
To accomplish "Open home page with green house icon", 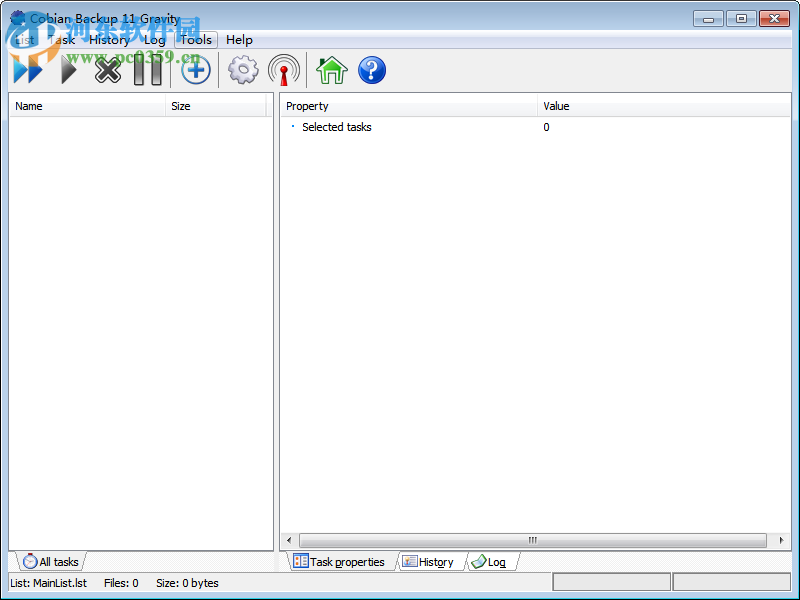I will (x=332, y=70).
